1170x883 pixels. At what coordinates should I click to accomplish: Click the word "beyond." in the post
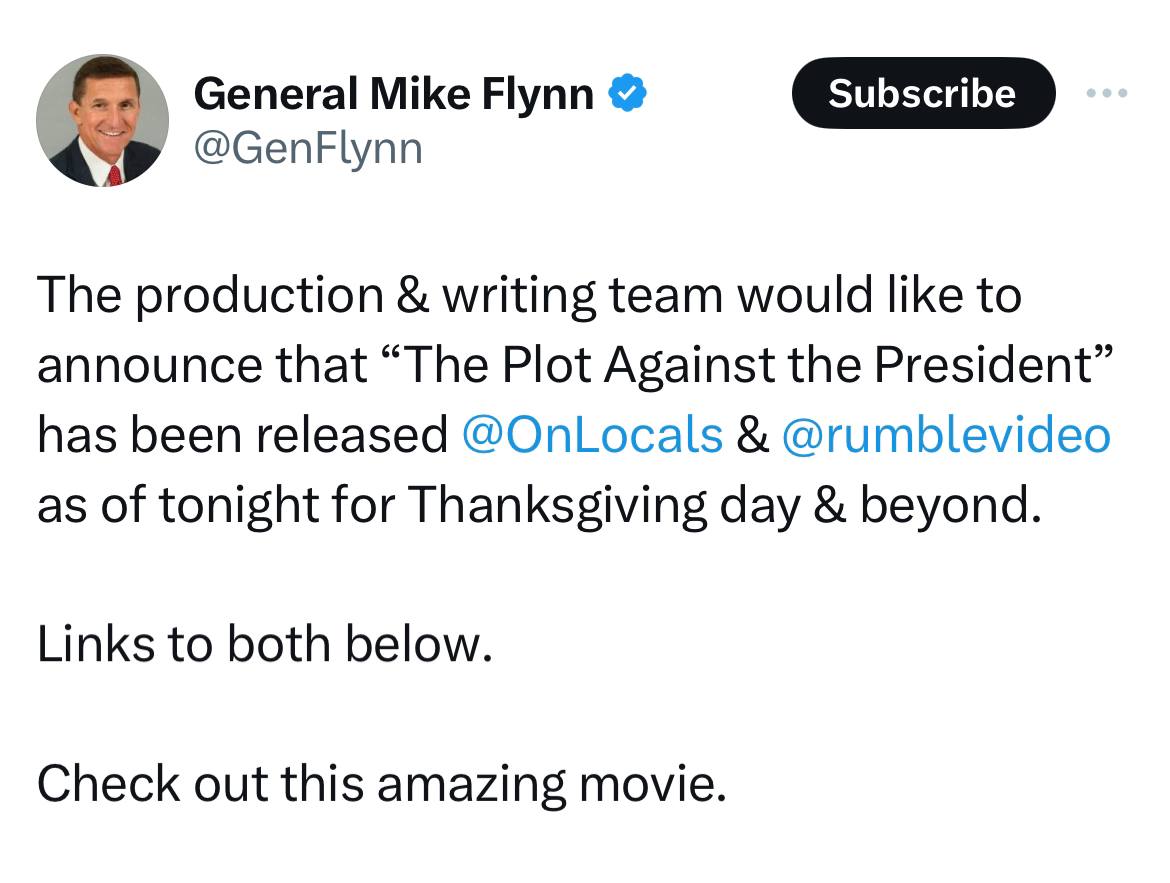point(951,505)
